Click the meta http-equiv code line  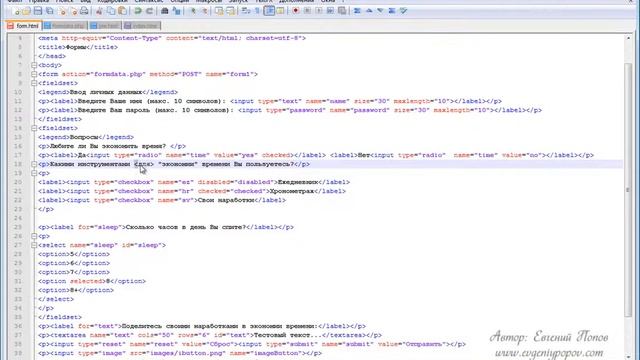pyautogui.click(x=172, y=38)
